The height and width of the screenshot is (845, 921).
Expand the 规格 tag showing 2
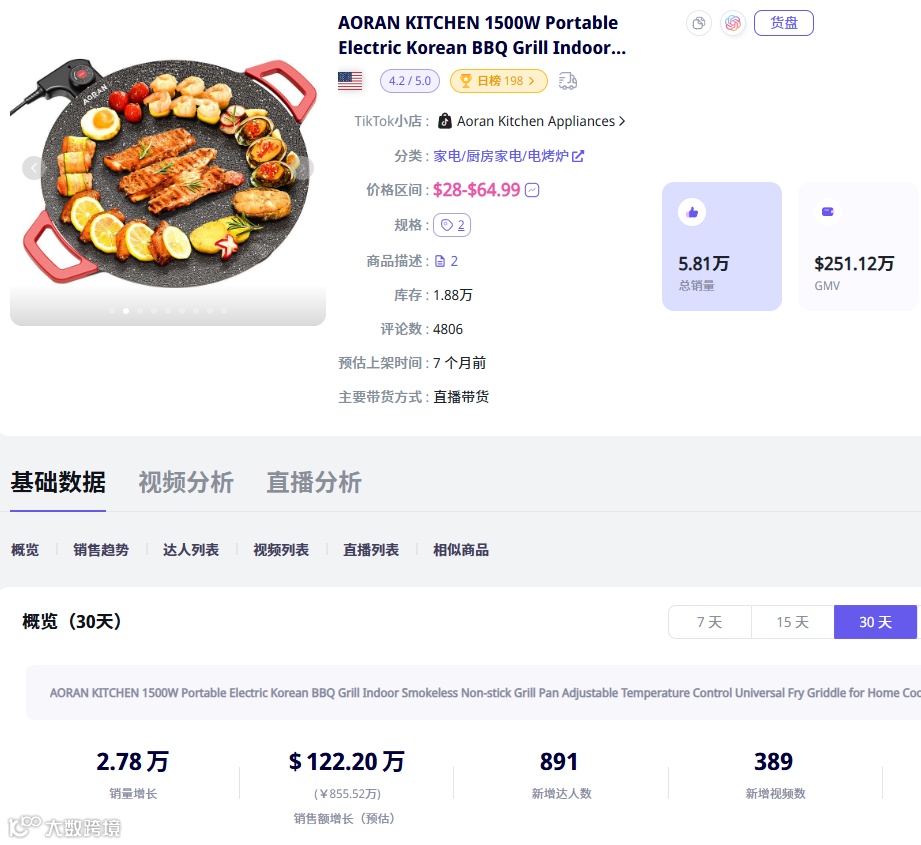[452, 225]
